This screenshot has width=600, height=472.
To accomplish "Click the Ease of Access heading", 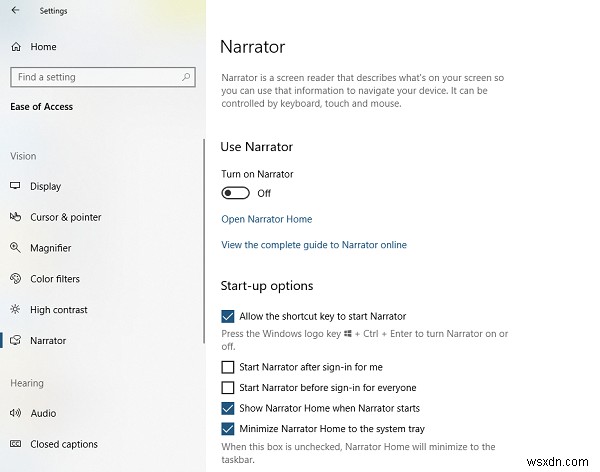I will 41,107.
